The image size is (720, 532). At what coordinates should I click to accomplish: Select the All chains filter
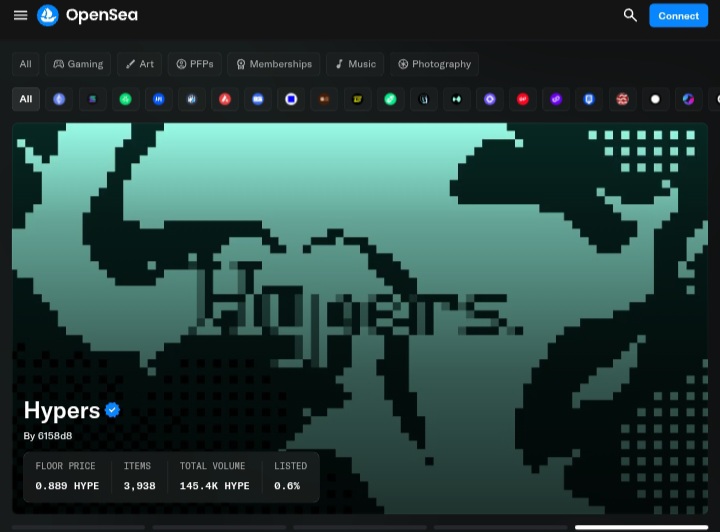(x=26, y=99)
